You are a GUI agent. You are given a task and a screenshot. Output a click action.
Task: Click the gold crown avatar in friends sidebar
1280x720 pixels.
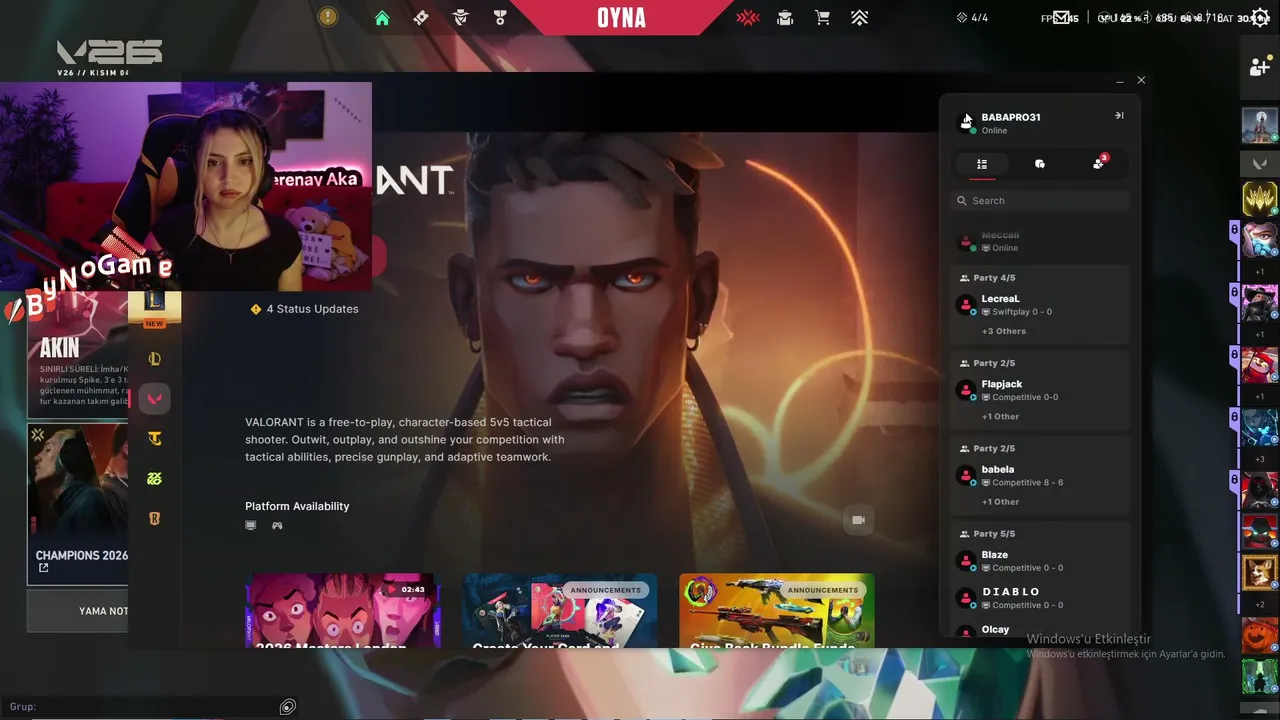click(1260, 198)
